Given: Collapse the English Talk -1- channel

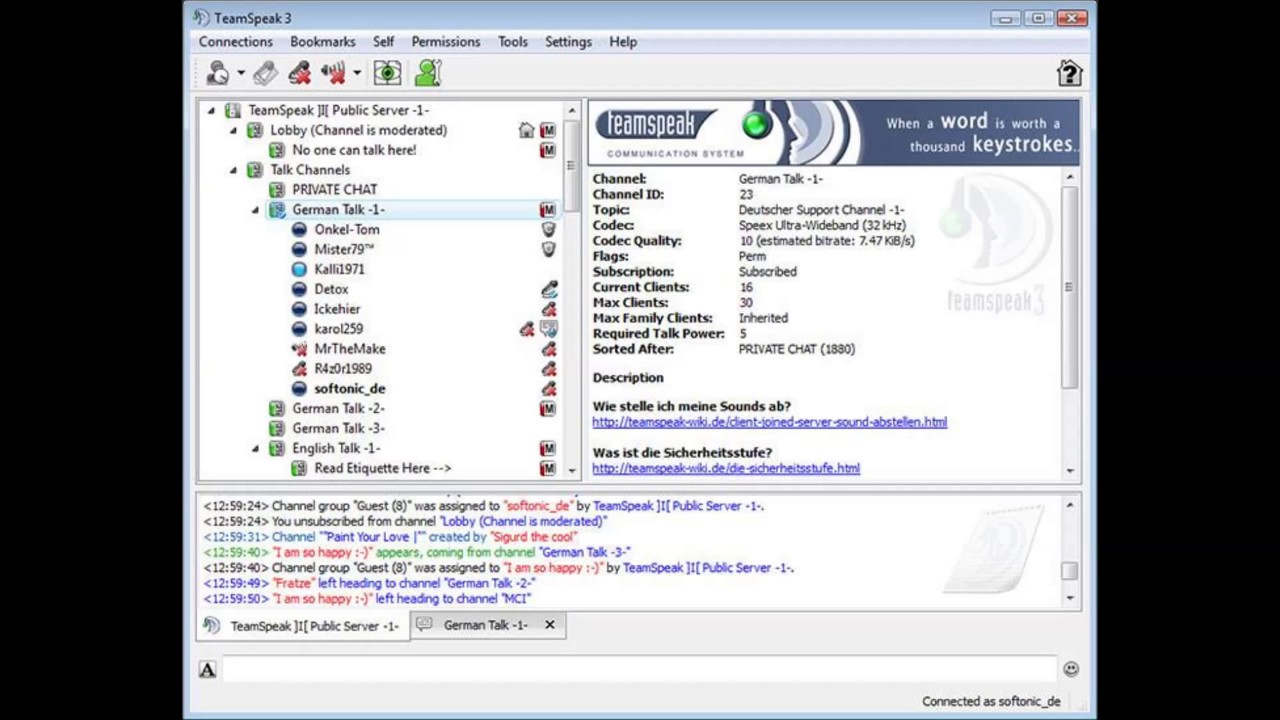Looking at the screenshot, I should tap(255, 448).
